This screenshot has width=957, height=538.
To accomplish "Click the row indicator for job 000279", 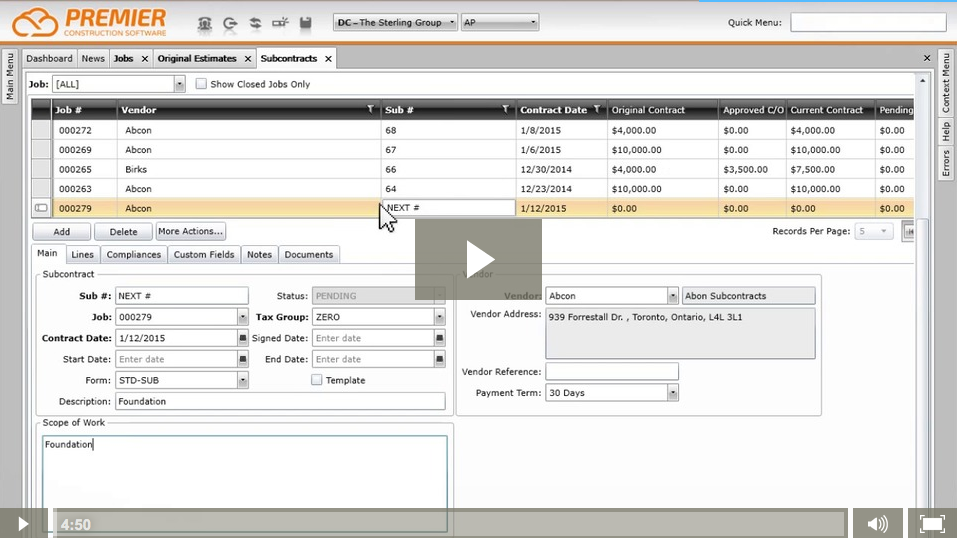I will click(42, 208).
